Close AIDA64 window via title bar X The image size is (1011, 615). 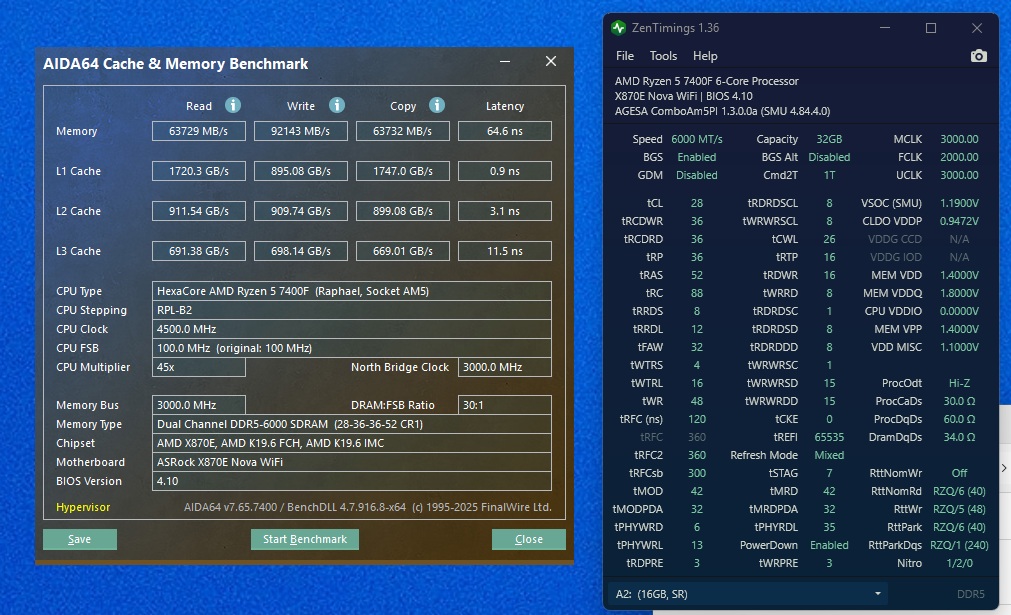click(x=551, y=61)
